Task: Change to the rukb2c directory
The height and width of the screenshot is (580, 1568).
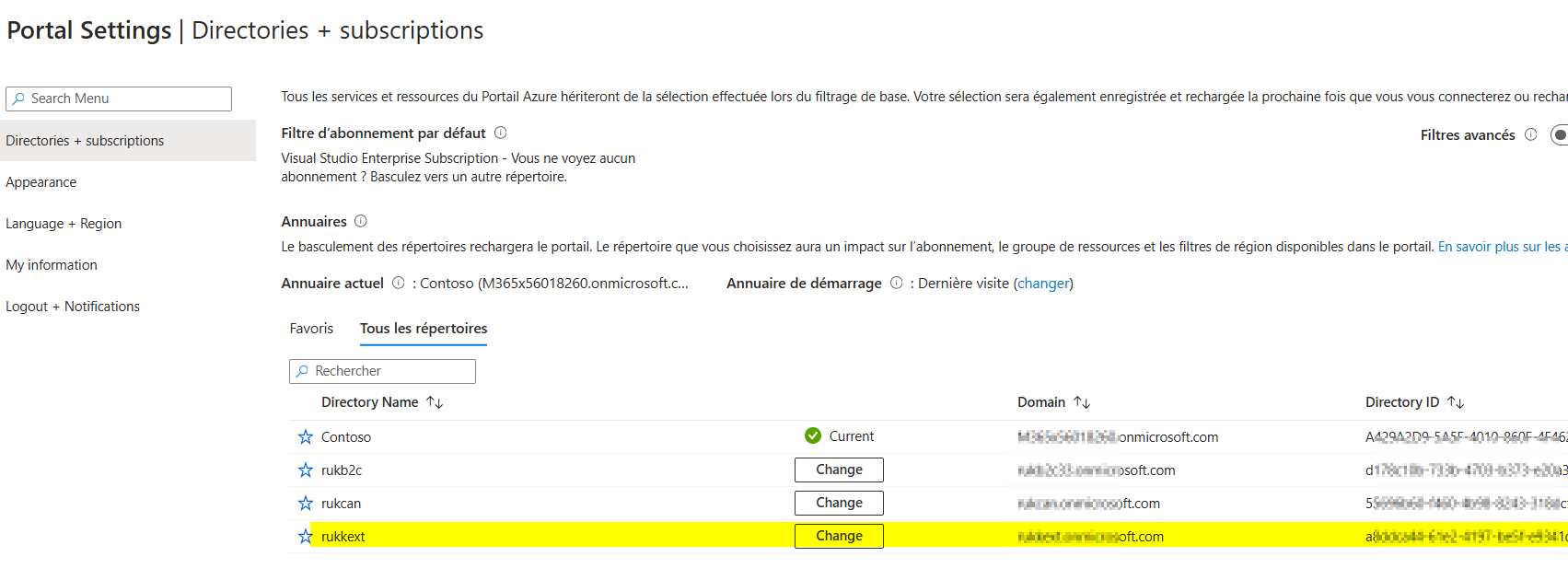Action: click(839, 470)
